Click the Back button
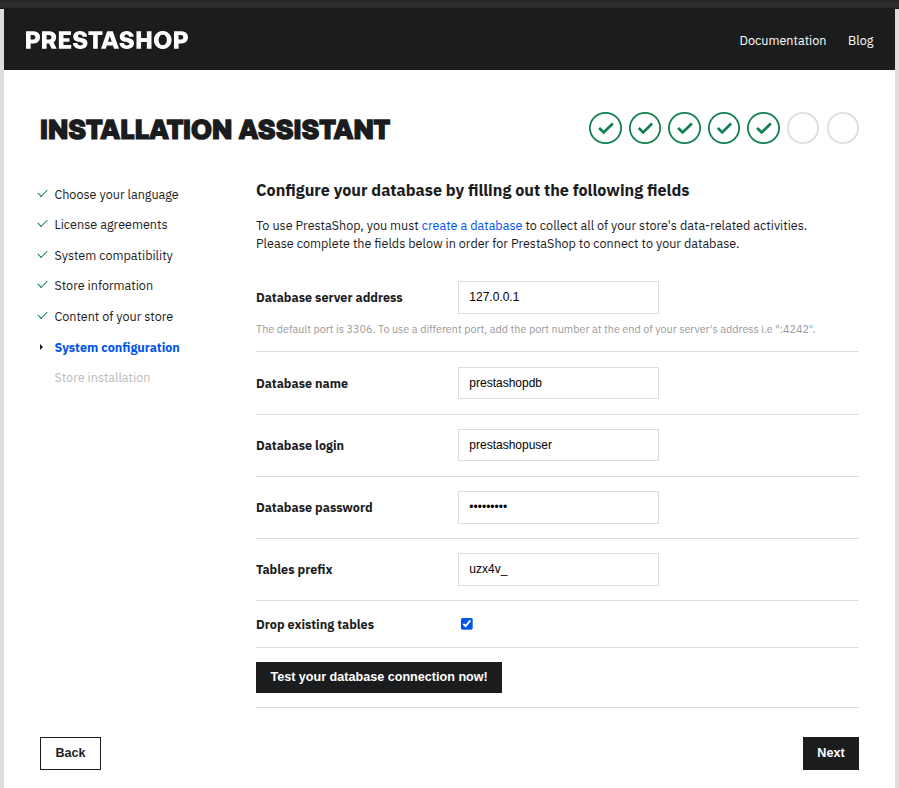Screen dimensions: 899x788 click(70, 753)
